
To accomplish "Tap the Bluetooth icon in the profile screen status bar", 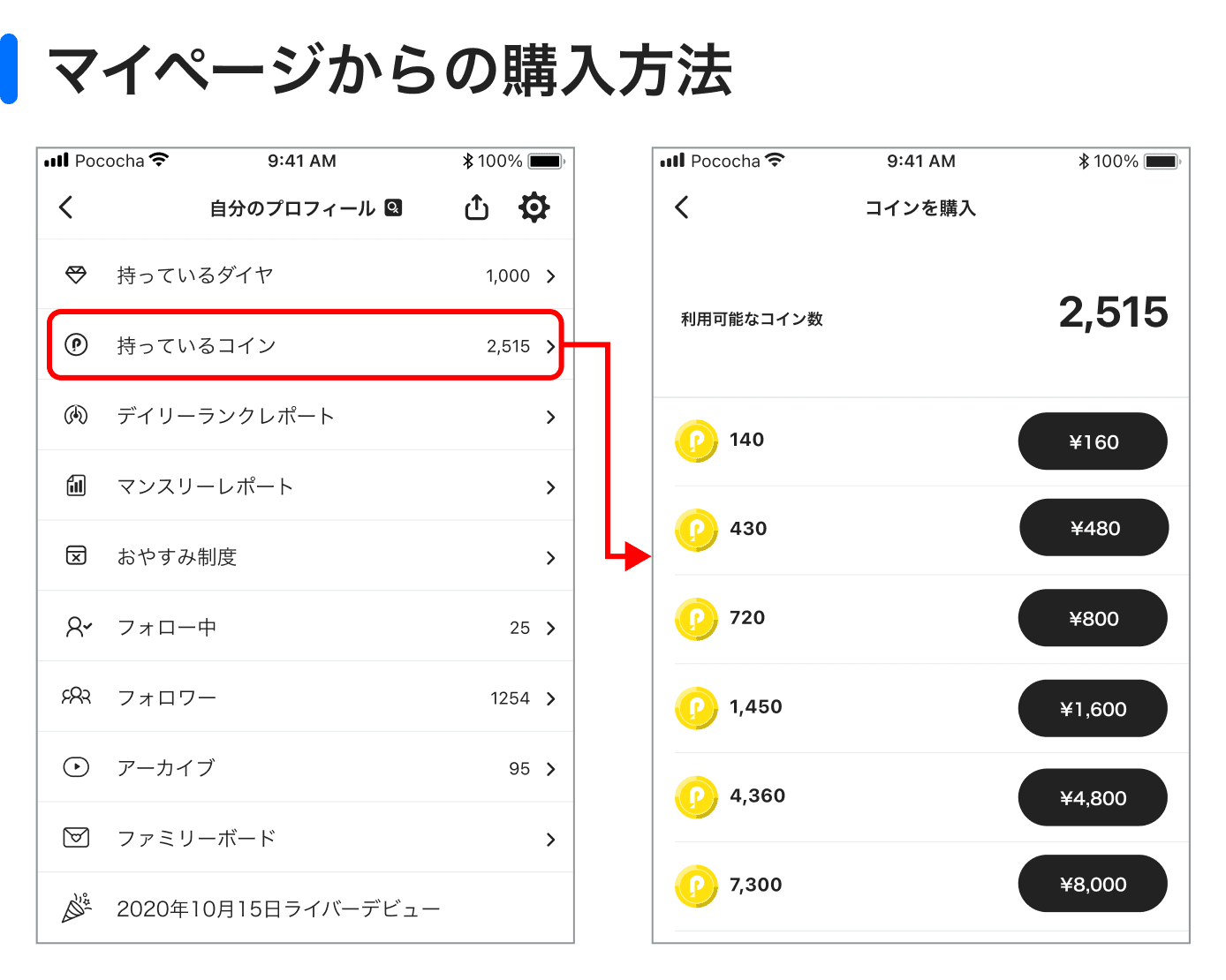I will point(468,161).
